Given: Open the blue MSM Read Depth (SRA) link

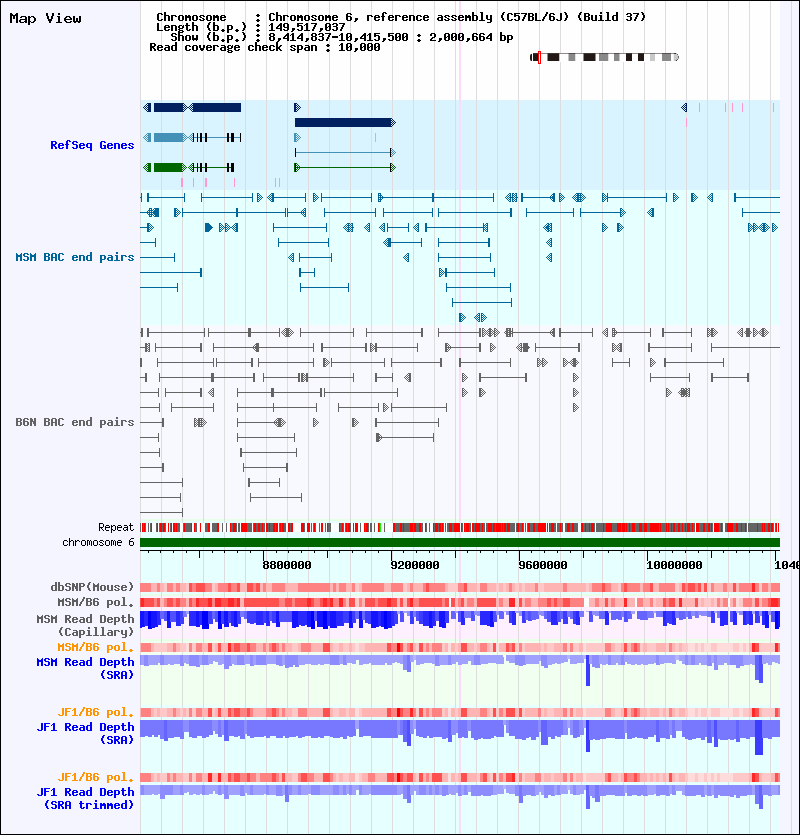Looking at the screenshot, I should pos(85,668).
